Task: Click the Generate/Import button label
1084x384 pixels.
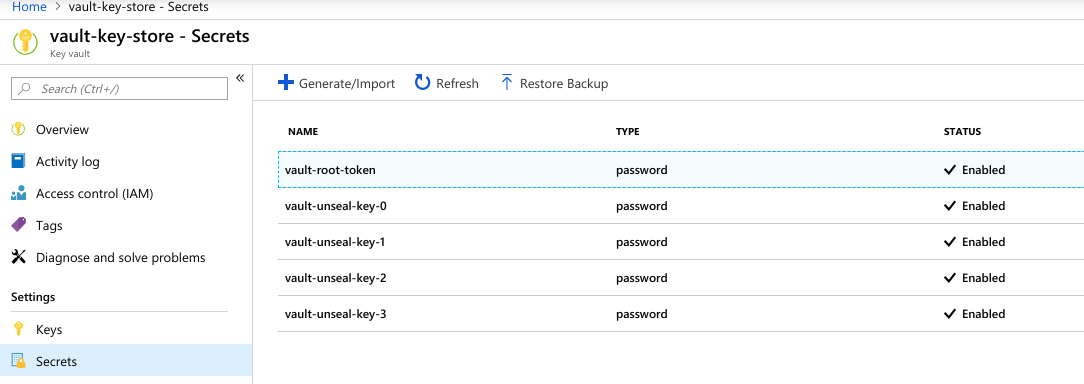Action: point(347,84)
